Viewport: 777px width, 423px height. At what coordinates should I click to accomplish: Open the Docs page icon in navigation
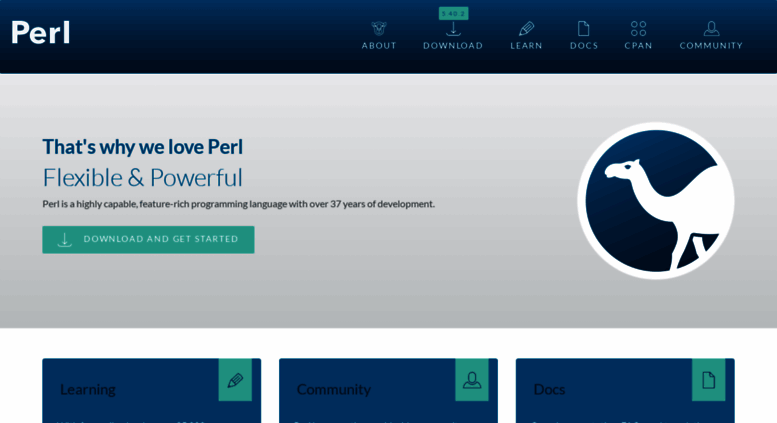[x=584, y=28]
